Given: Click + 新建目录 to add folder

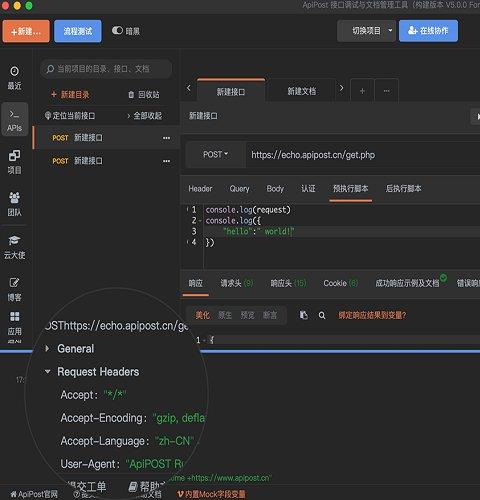Looking at the screenshot, I should point(70,95).
